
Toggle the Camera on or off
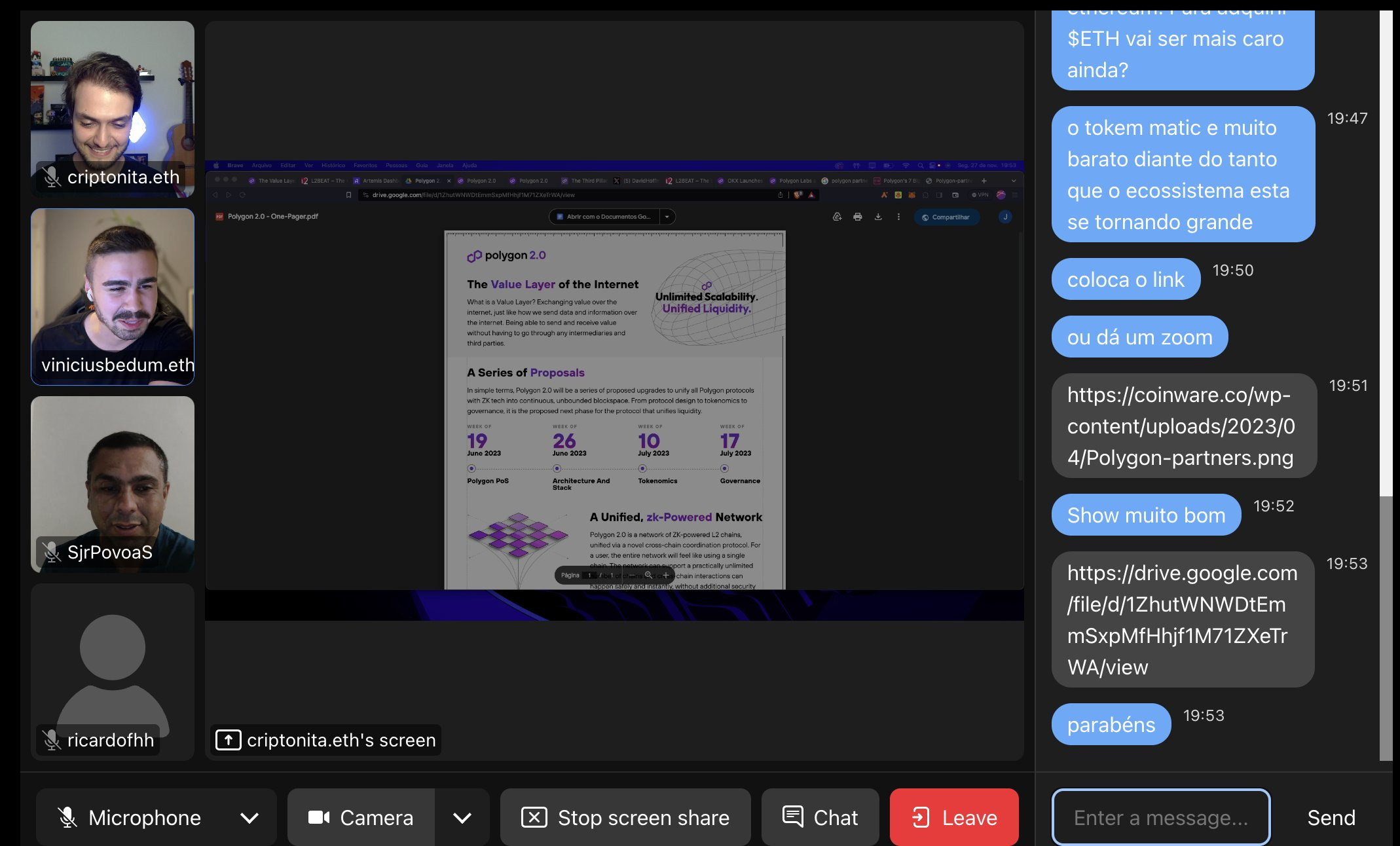[361, 817]
